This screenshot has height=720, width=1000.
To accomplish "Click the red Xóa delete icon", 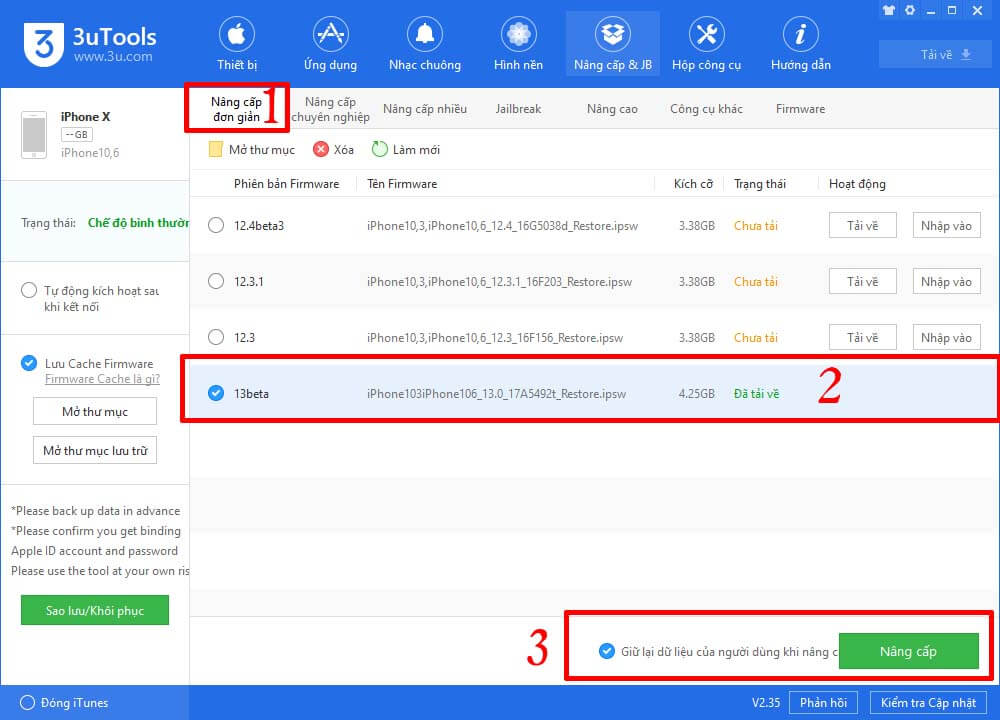I will pyautogui.click(x=321, y=149).
